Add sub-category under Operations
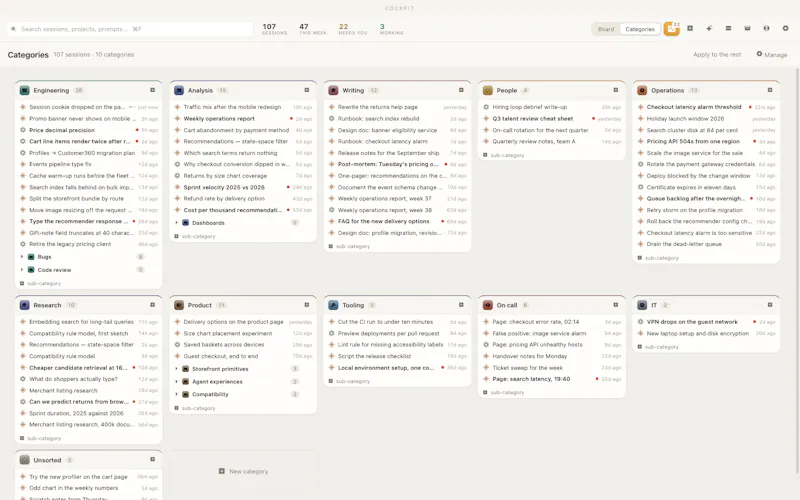The image size is (800, 500). click(658, 258)
